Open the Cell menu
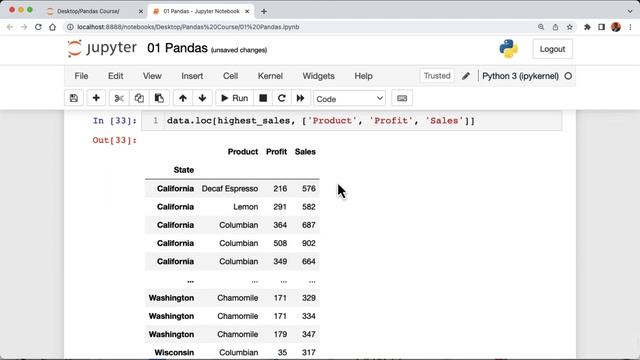 [x=231, y=76]
